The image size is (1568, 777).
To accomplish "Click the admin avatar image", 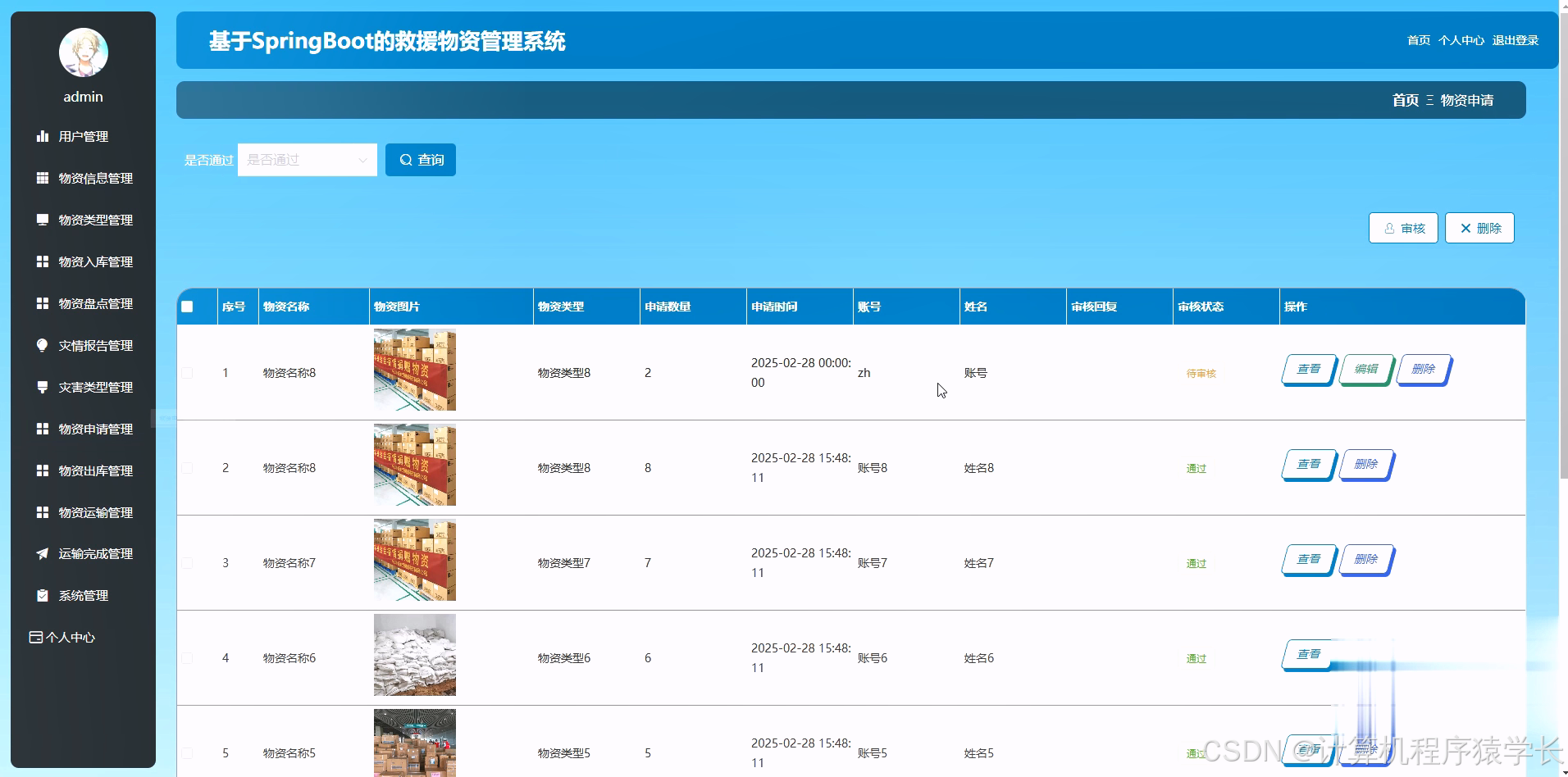I will tap(83, 52).
